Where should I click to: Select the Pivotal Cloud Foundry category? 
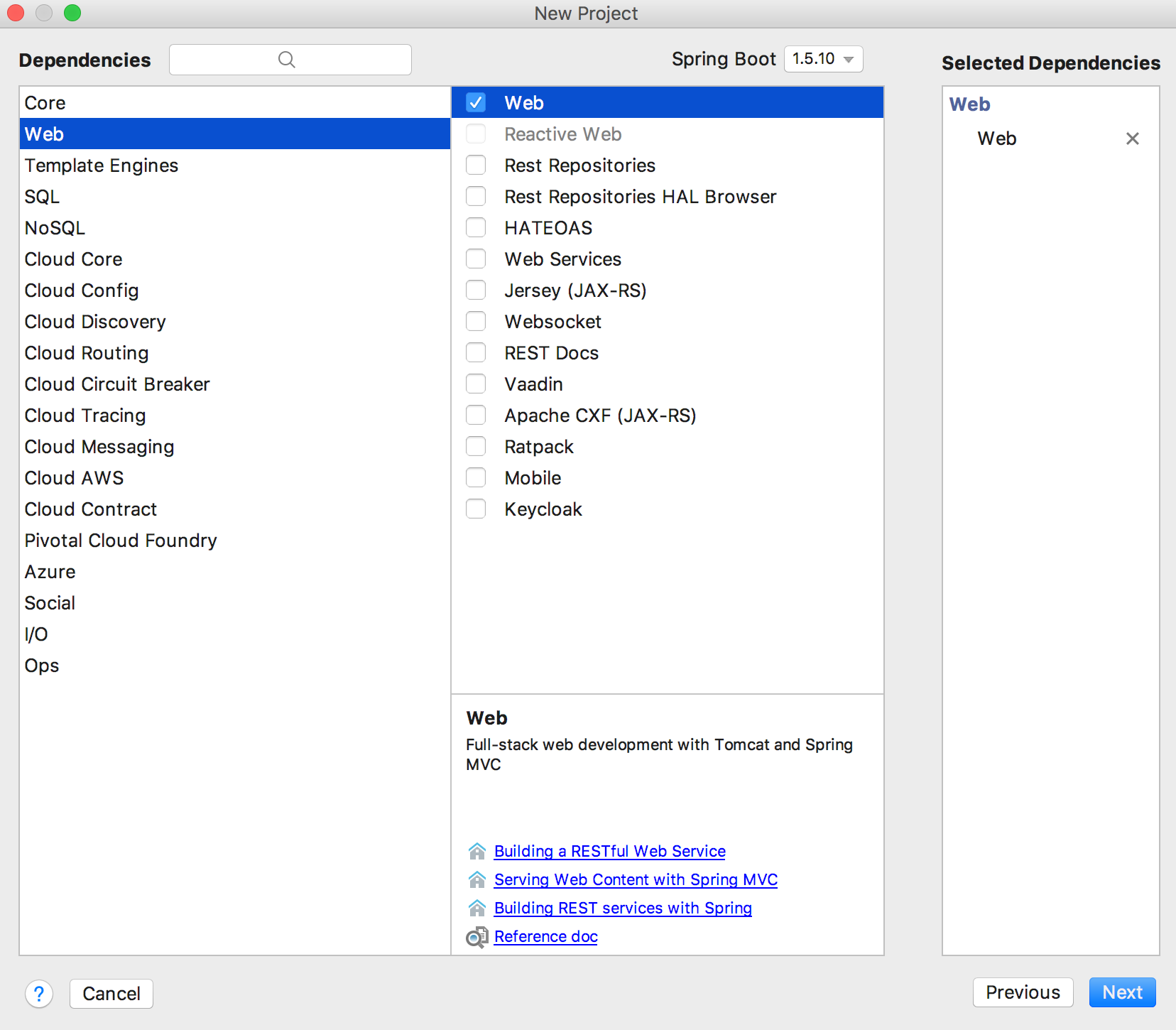[235, 540]
